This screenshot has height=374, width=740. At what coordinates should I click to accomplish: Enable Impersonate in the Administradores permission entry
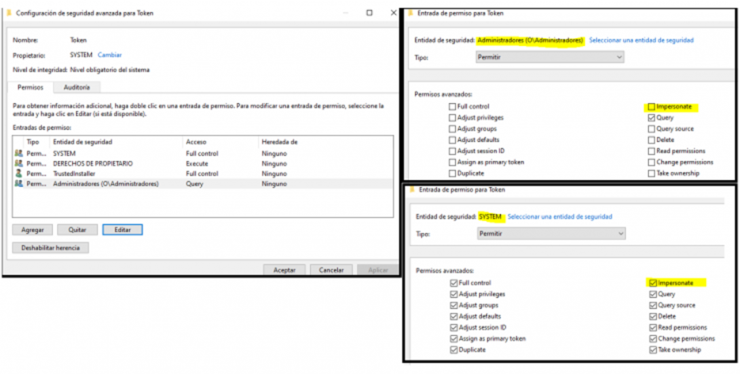(651, 107)
